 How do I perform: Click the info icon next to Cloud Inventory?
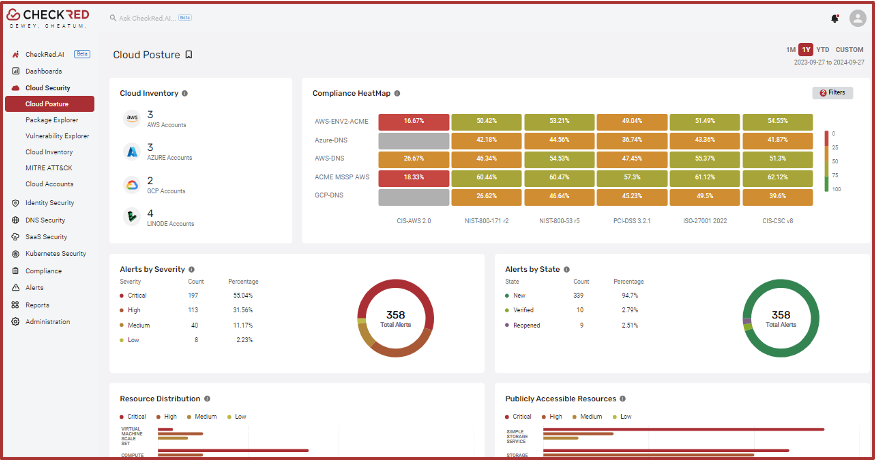pyautogui.click(x=185, y=93)
